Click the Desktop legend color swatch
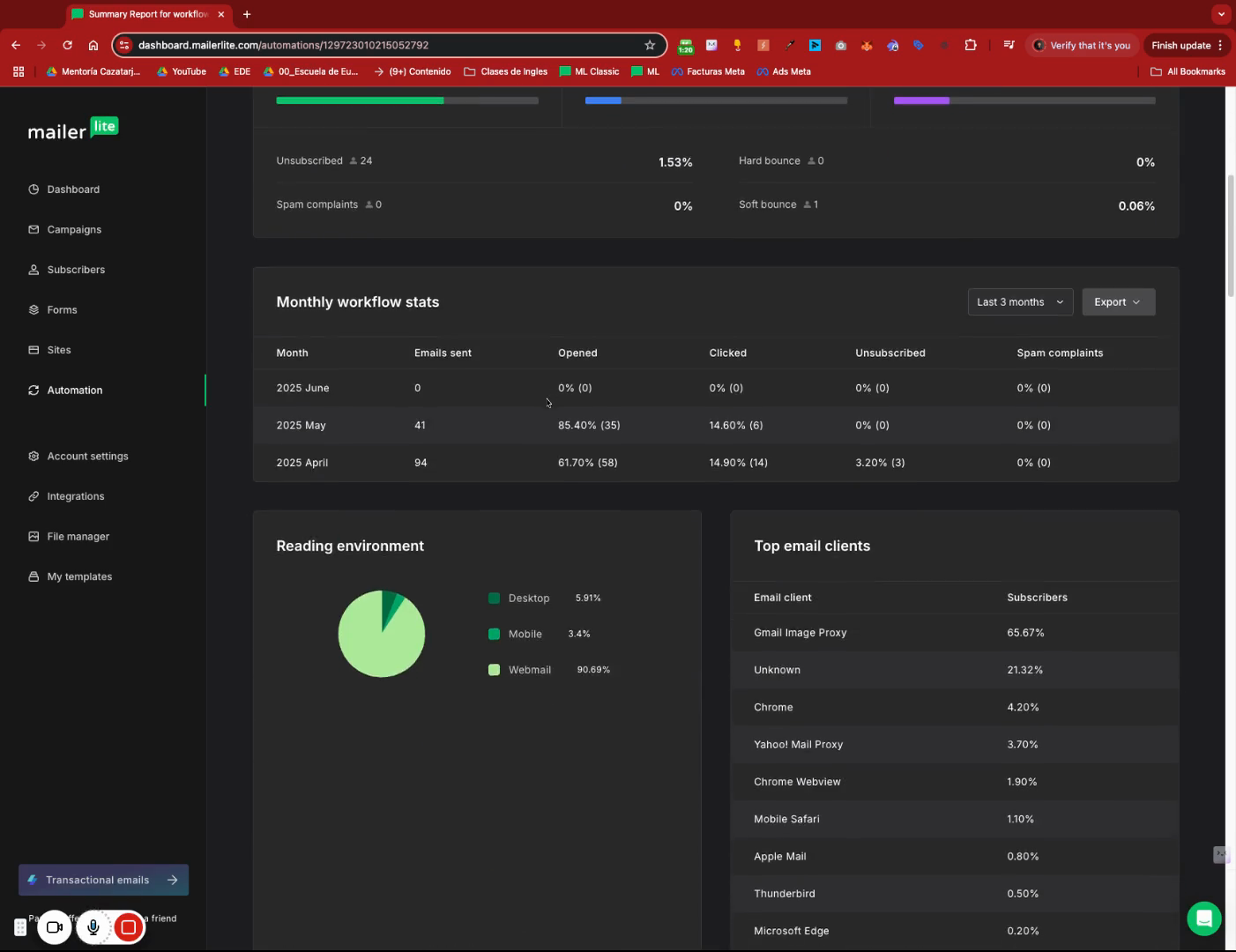Image resolution: width=1236 pixels, height=952 pixels. point(494,598)
